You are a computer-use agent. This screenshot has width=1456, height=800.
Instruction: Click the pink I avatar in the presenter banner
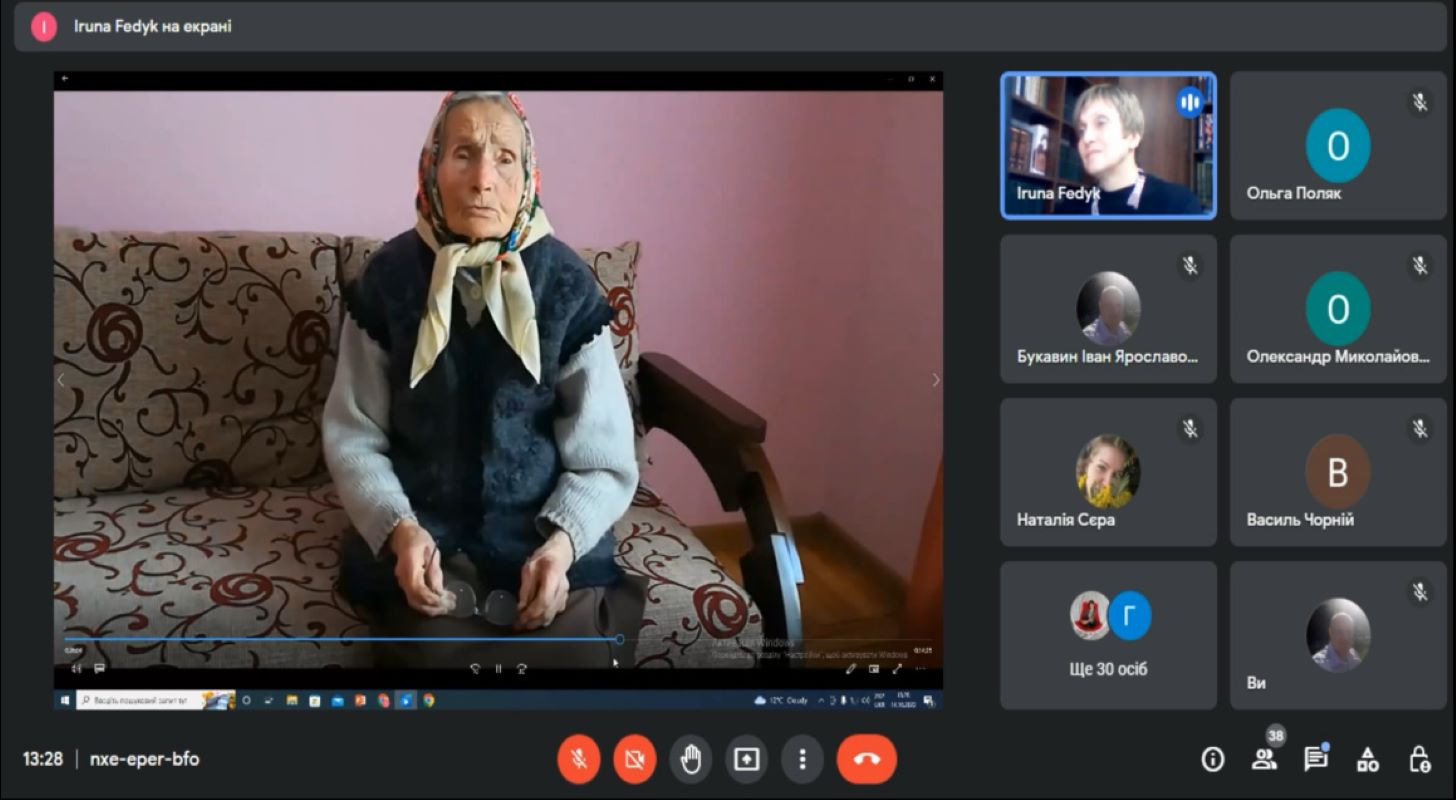(44, 27)
